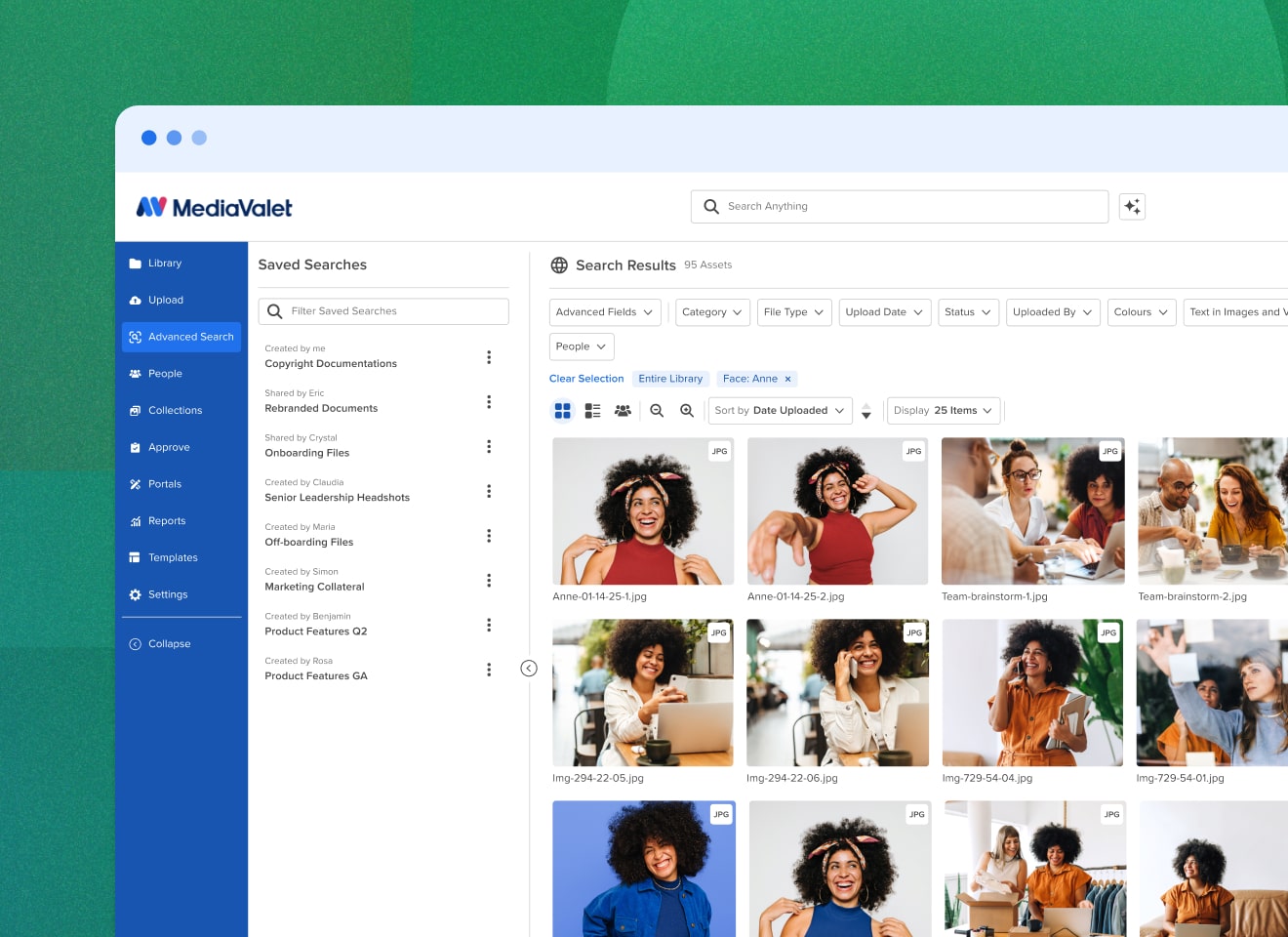Open saved search Marketing Collateral

click(x=314, y=587)
